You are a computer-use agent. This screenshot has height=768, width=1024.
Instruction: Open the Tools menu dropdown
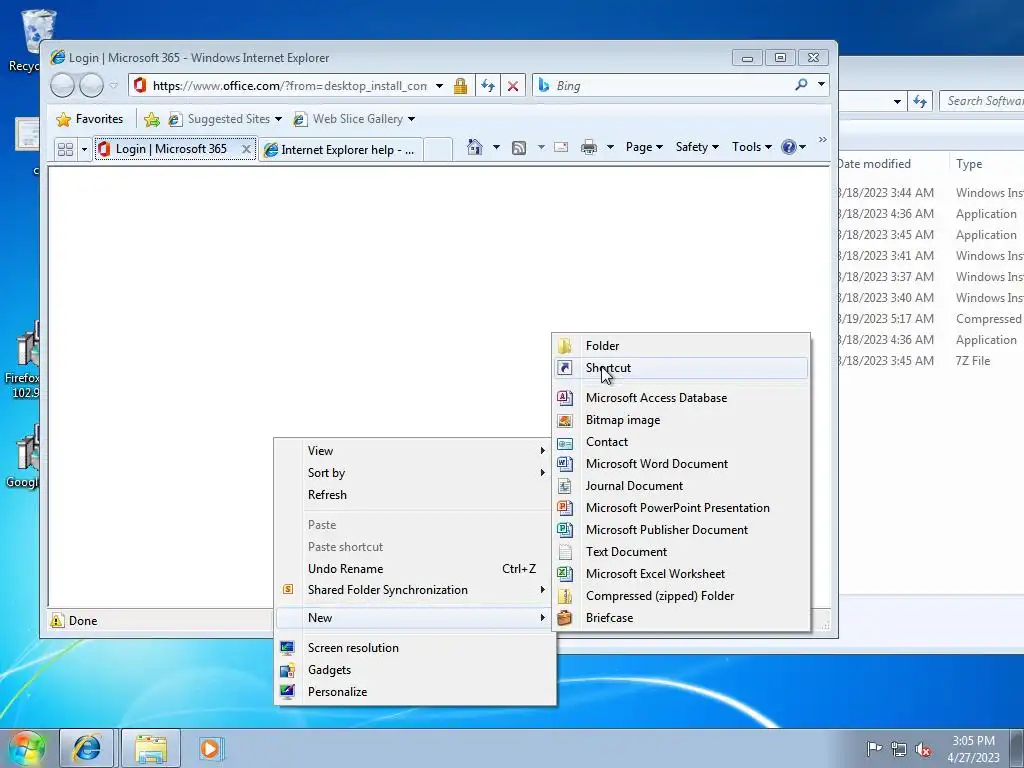752,147
